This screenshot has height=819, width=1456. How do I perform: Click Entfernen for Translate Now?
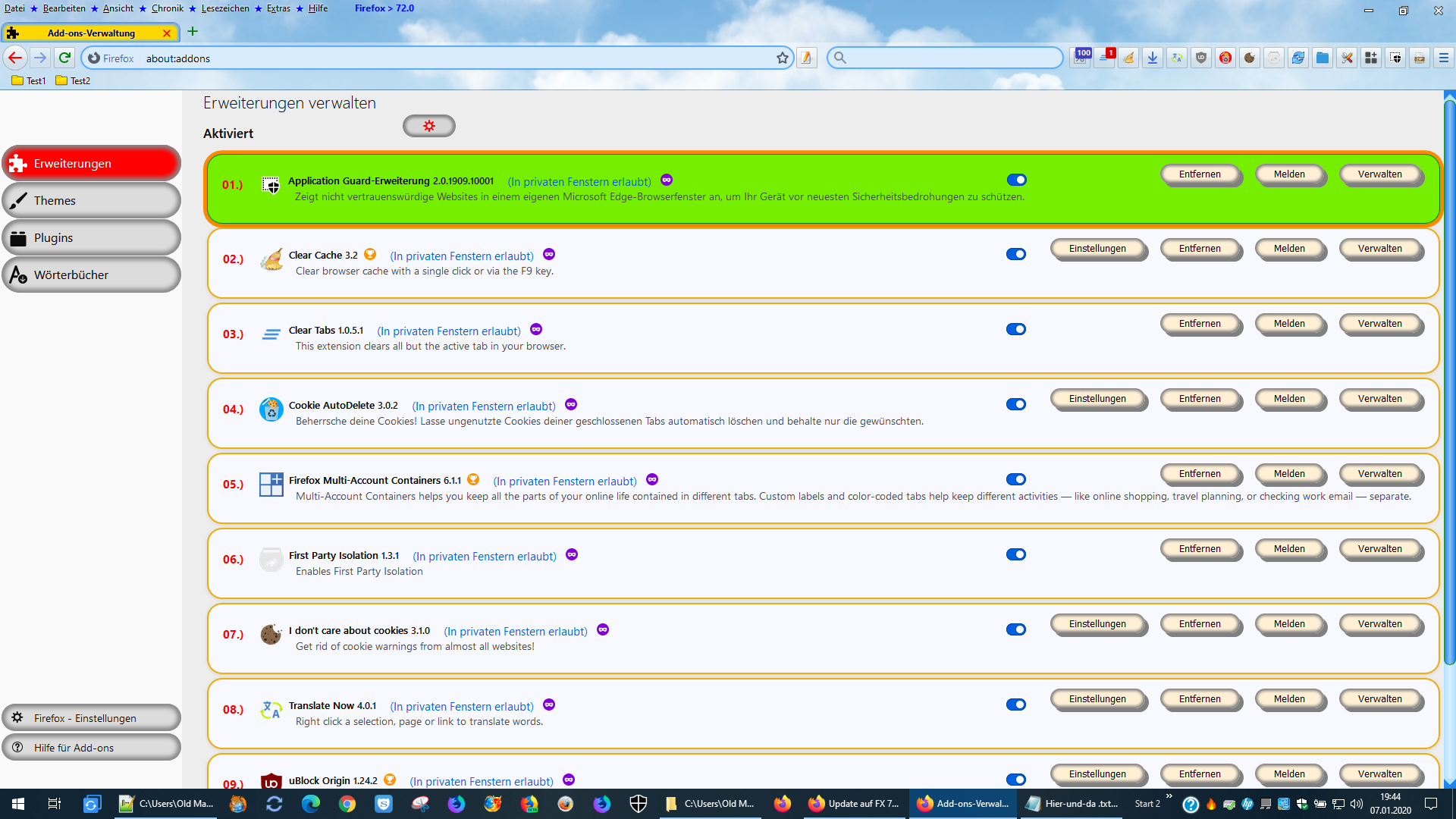(x=1200, y=699)
